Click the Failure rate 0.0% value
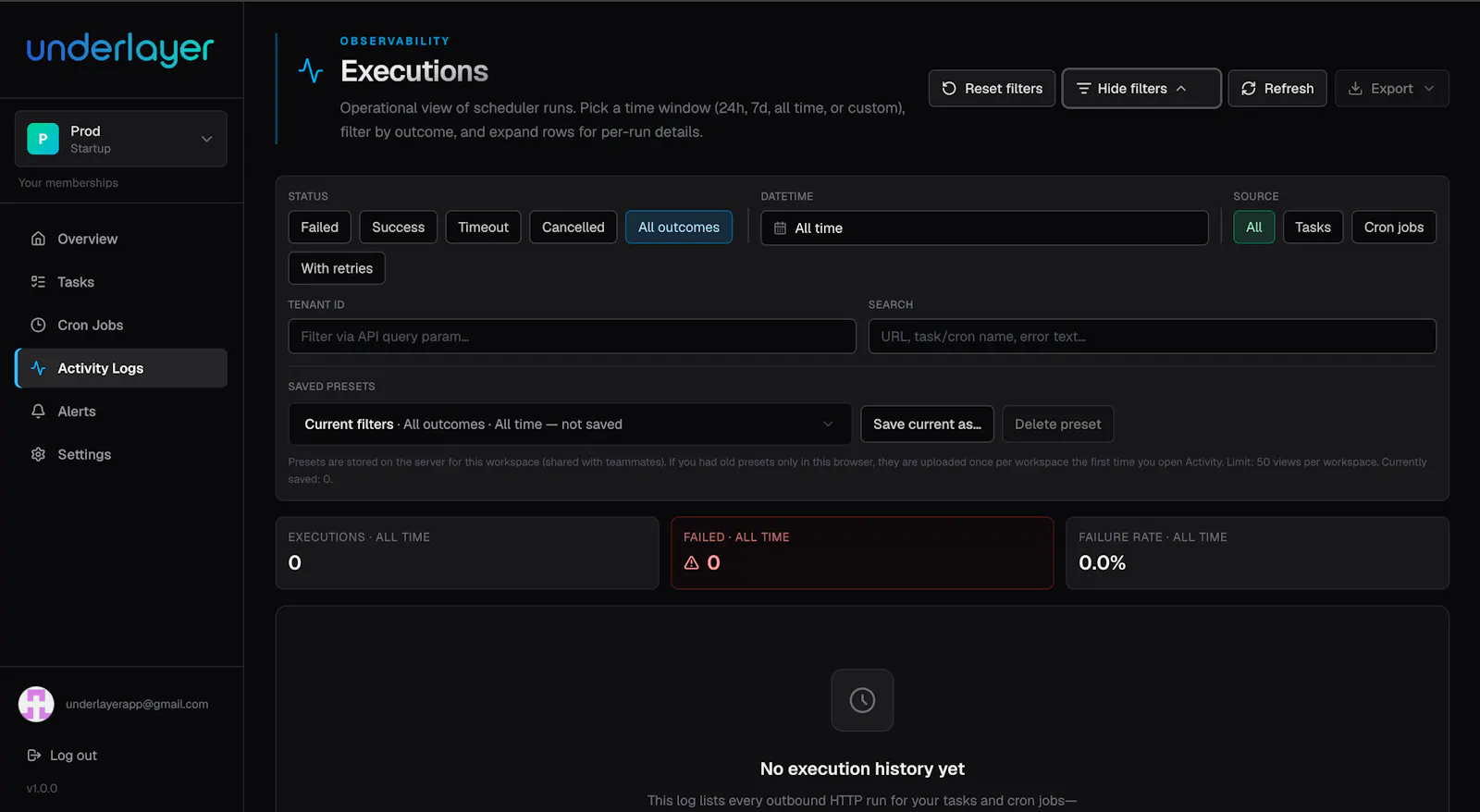The image size is (1480, 812). [x=1102, y=563]
